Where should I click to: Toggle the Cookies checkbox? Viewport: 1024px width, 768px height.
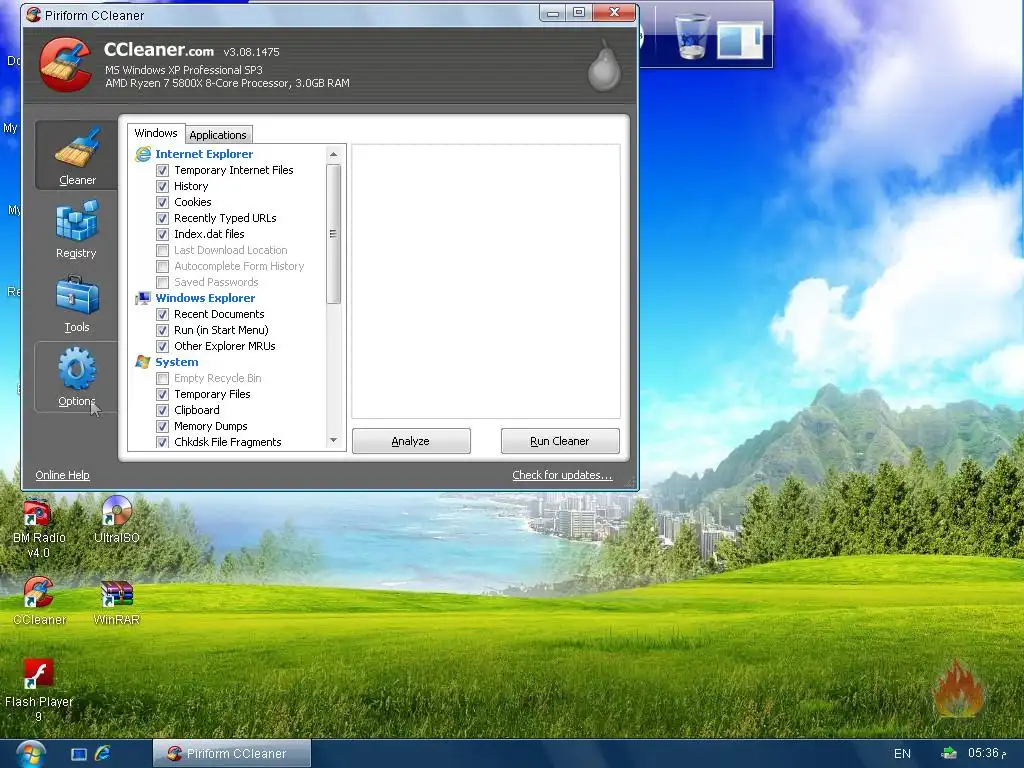163,202
